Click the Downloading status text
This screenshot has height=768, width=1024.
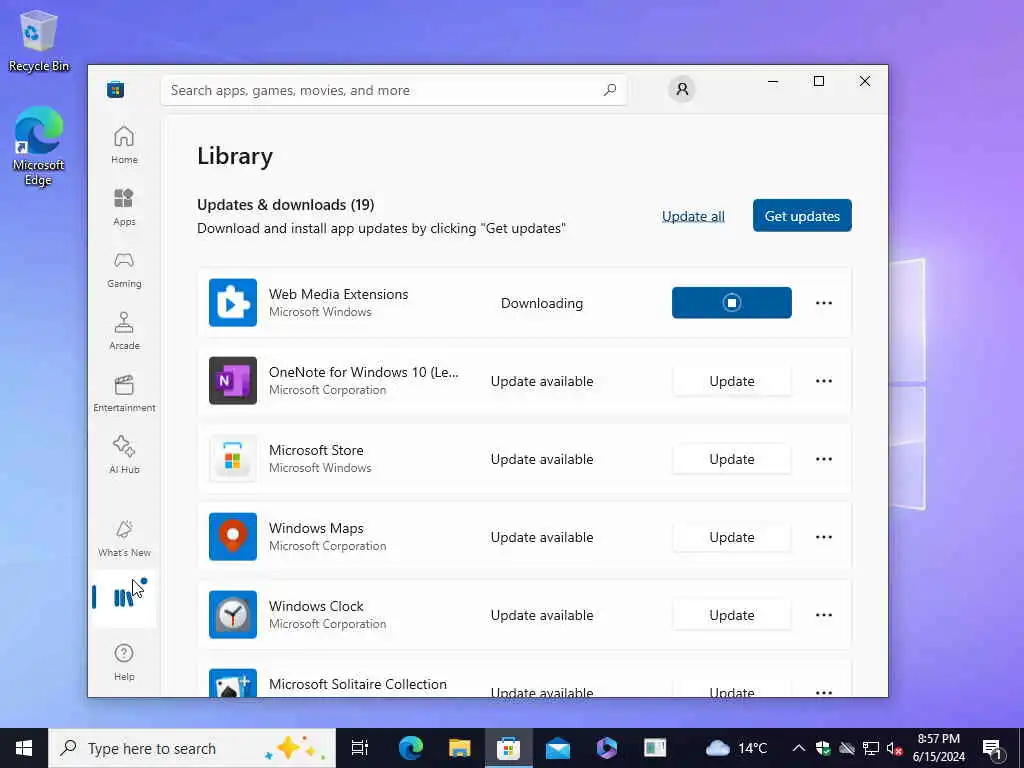tap(541, 303)
